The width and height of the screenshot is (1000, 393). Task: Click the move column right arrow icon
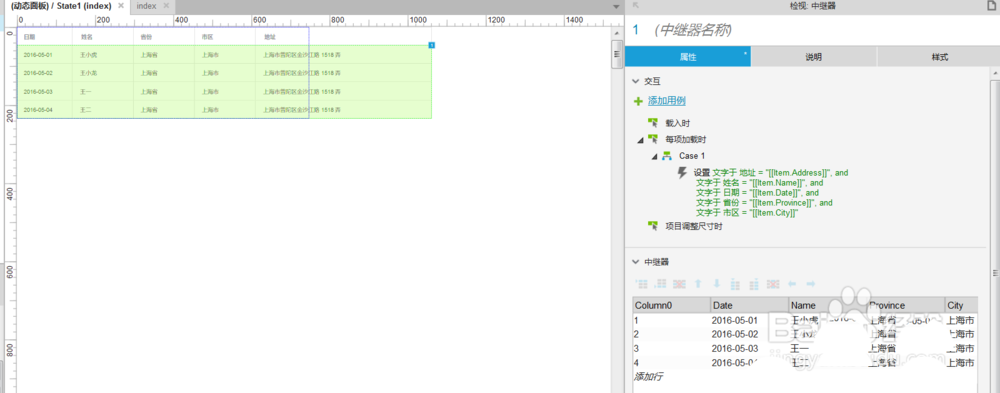pyautogui.click(x=811, y=283)
